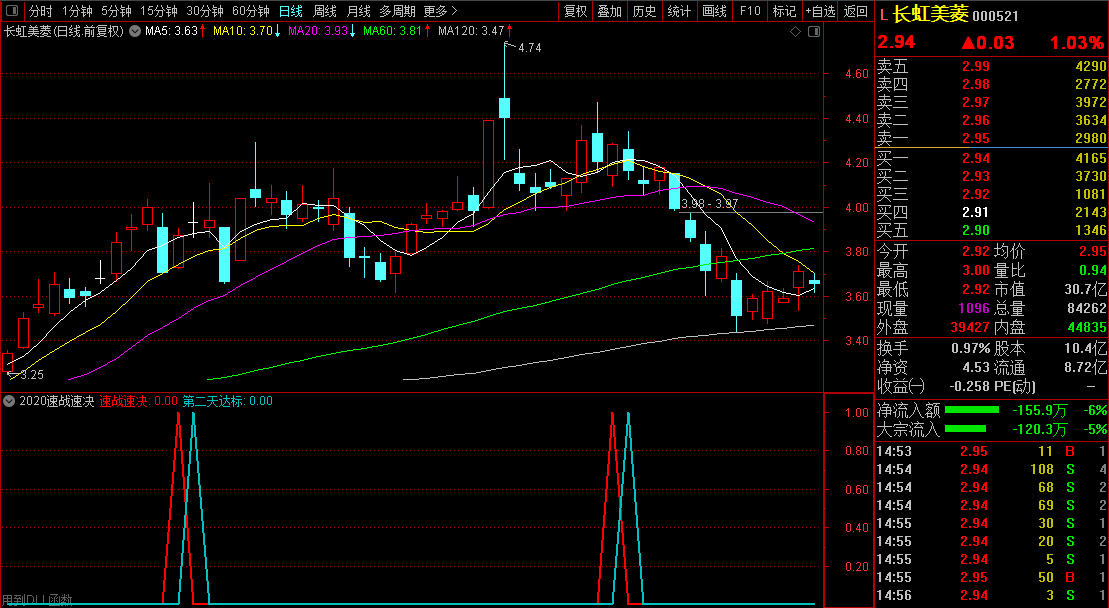Switch to 60分钟 period tab
1109x608 pixels.
[251, 11]
